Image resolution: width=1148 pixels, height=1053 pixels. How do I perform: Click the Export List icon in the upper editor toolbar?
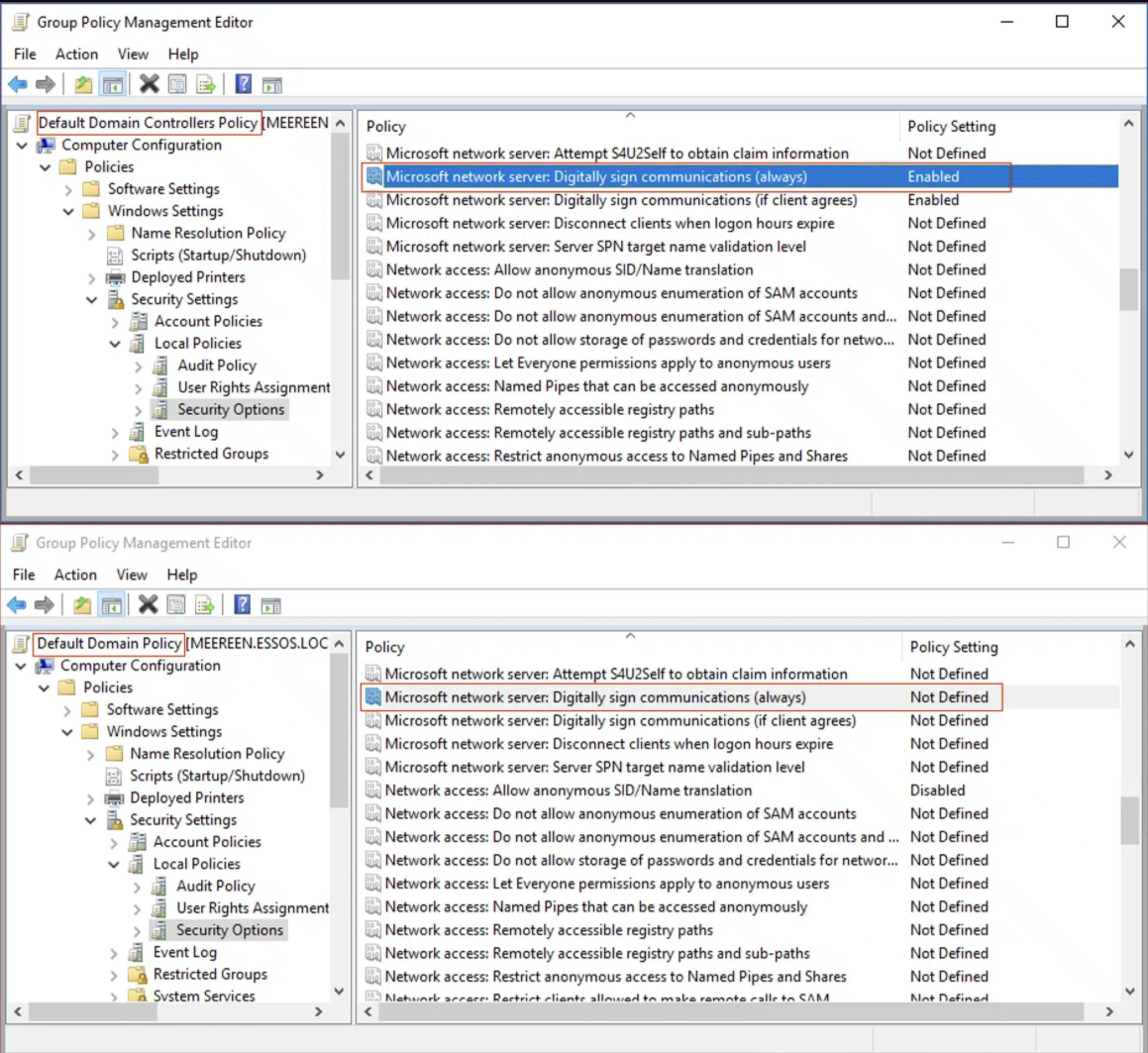point(206,85)
